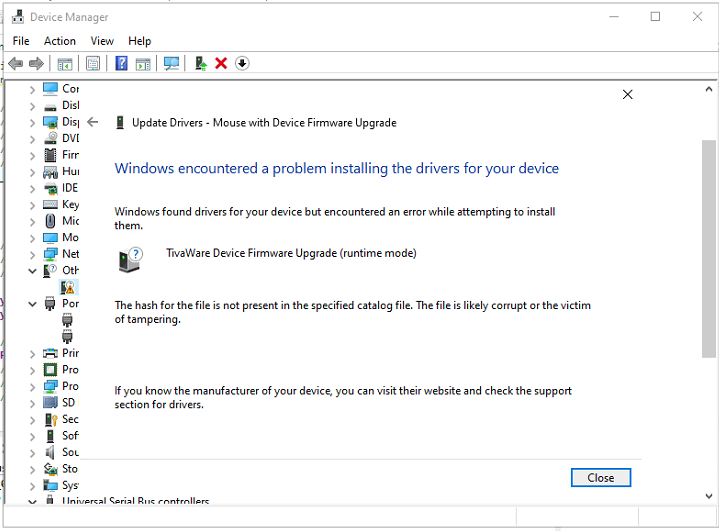Viewport: 719px width, 531px height.
Task: Click the Storage controllers category icon
Action: coord(50,469)
